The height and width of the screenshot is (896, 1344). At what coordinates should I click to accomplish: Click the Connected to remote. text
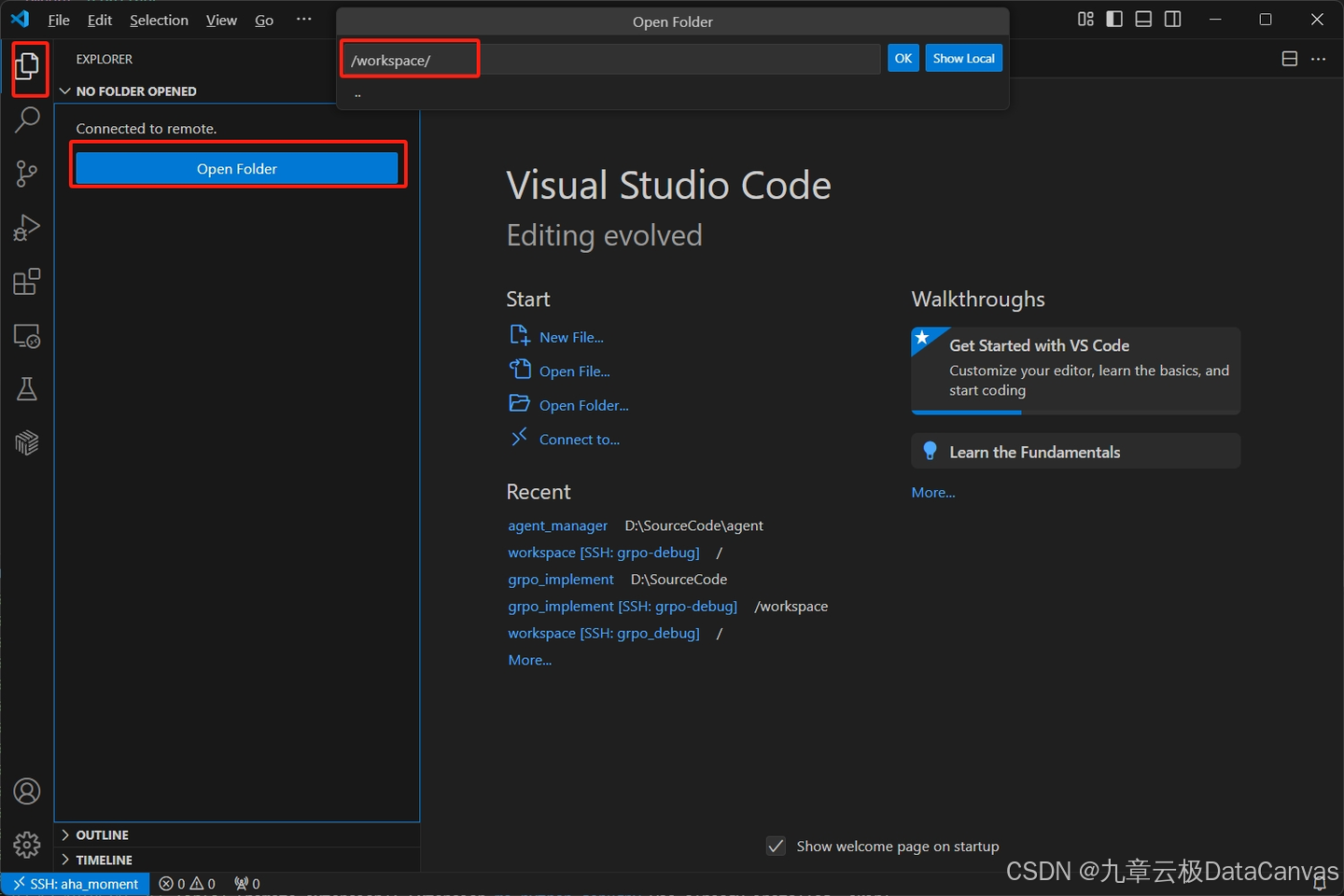[147, 129]
